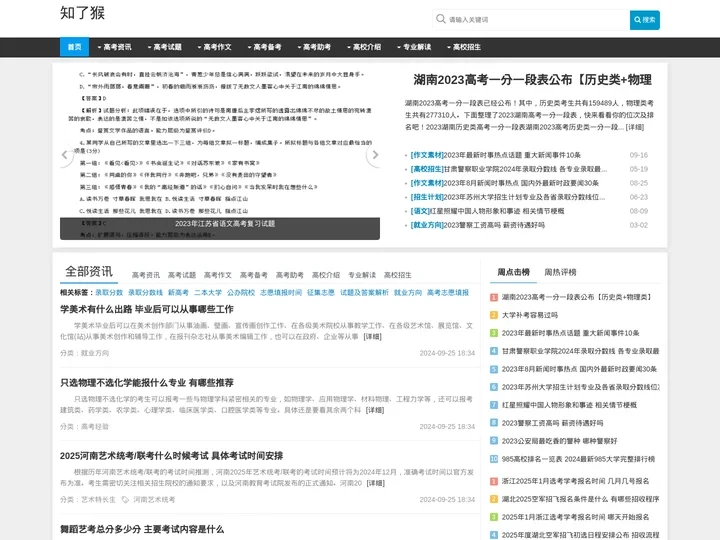Open [招生计划] tag on 苏州大学 row

click(427, 197)
